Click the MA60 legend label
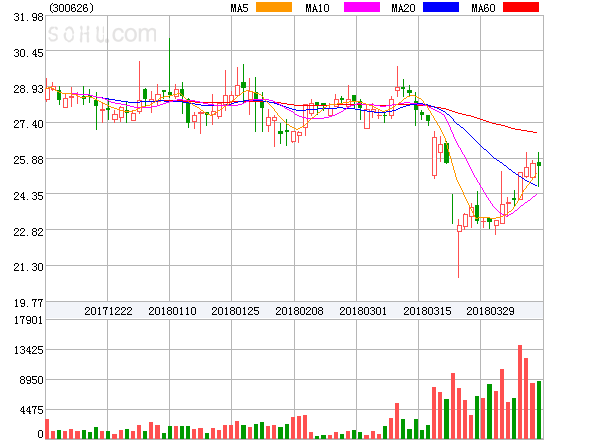The image size is (600, 440). pyautogui.click(x=483, y=8)
